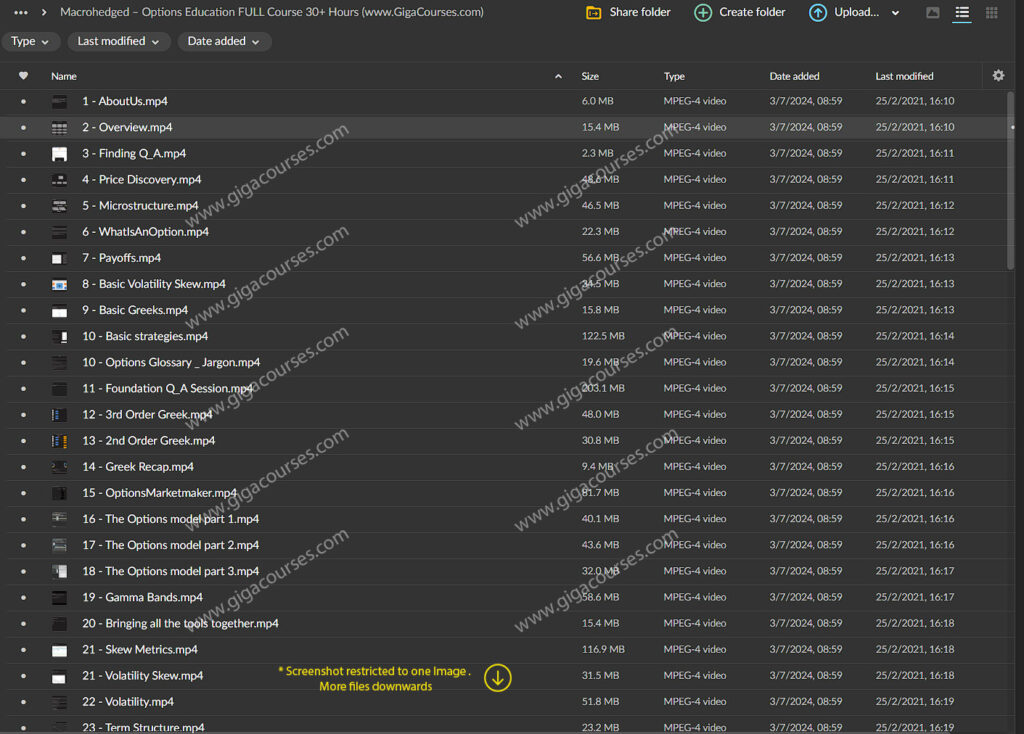This screenshot has height=734, width=1024.
Task: Click the Upload arrow icon
Action: click(x=818, y=13)
